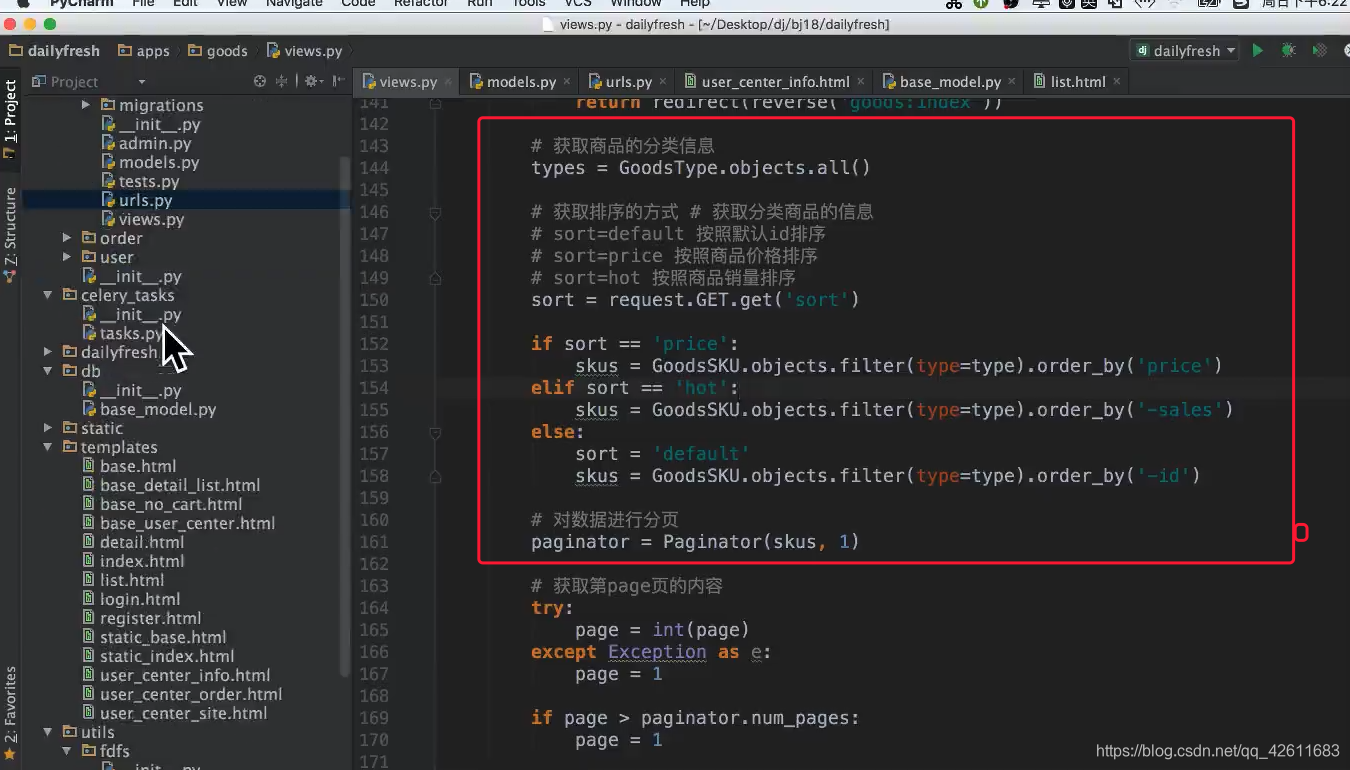Viewport: 1350px width, 770px height.
Task: Select base_no_cart.html in the tree
Action: [x=162, y=504]
